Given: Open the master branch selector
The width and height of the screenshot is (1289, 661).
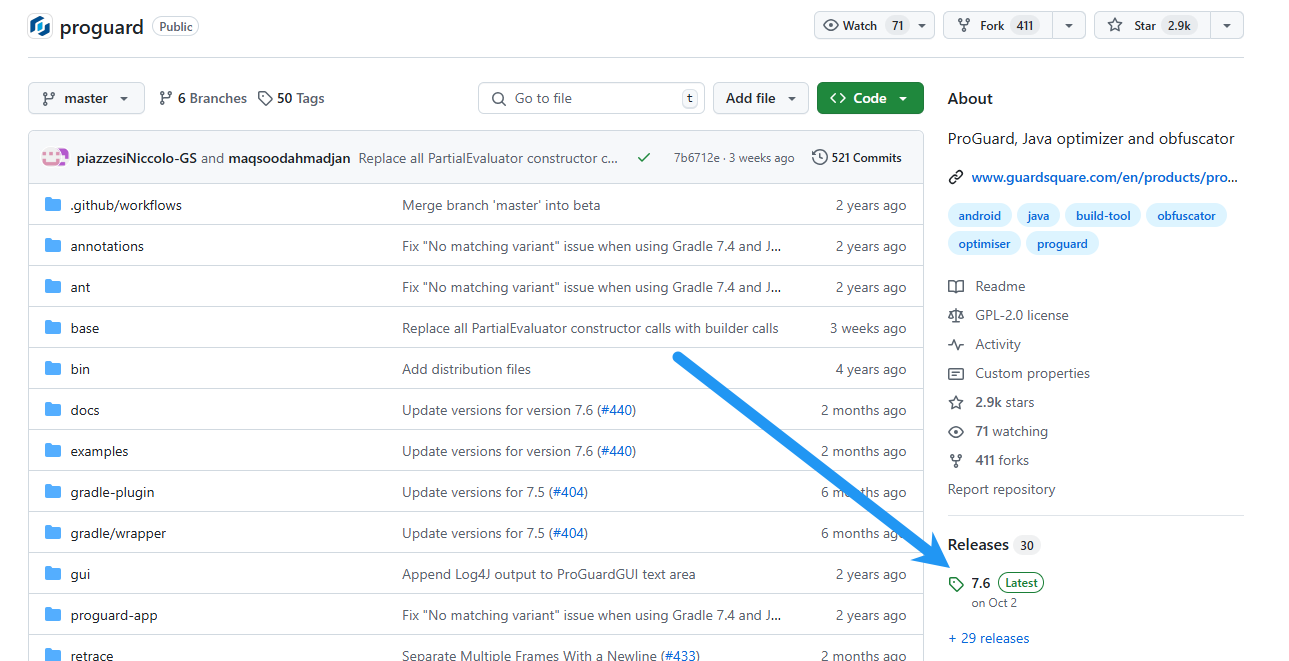Looking at the screenshot, I should (x=86, y=98).
